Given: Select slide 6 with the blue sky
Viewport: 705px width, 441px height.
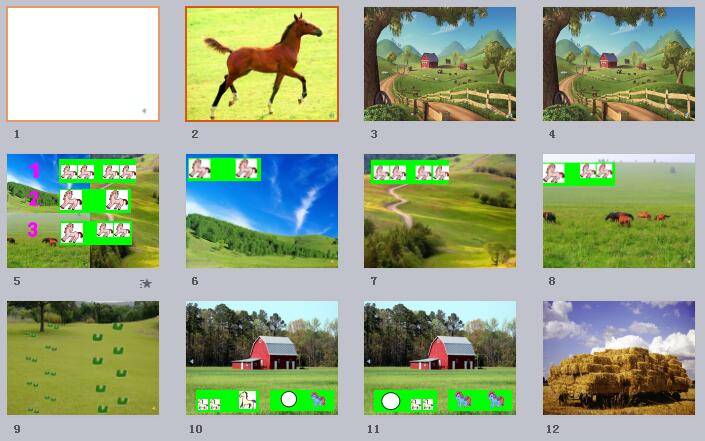Looking at the screenshot, I should click(x=262, y=211).
